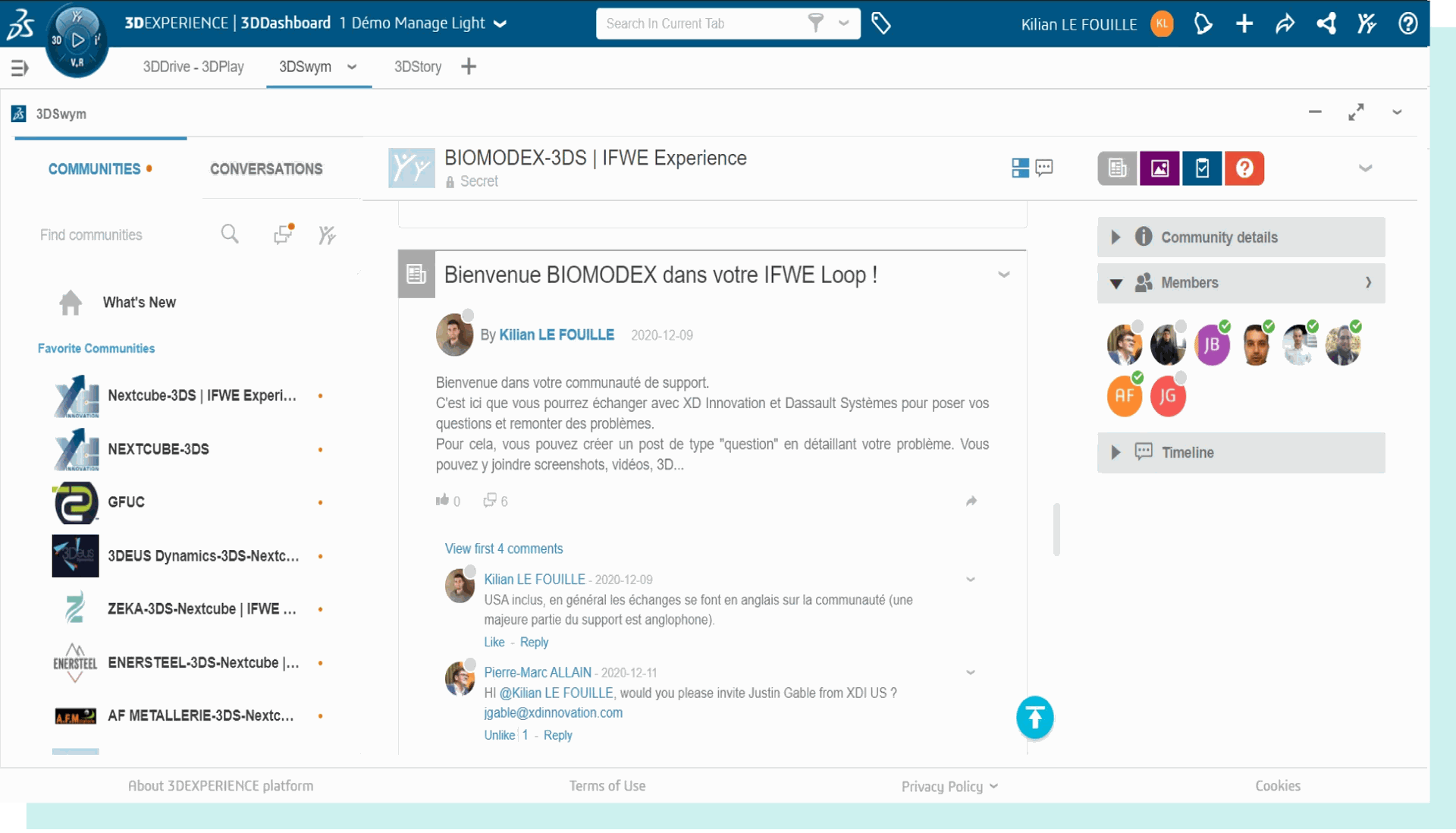1456x833 pixels.
Task: Click the checklist/task icon in right panel
Action: (x=1201, y=168)
